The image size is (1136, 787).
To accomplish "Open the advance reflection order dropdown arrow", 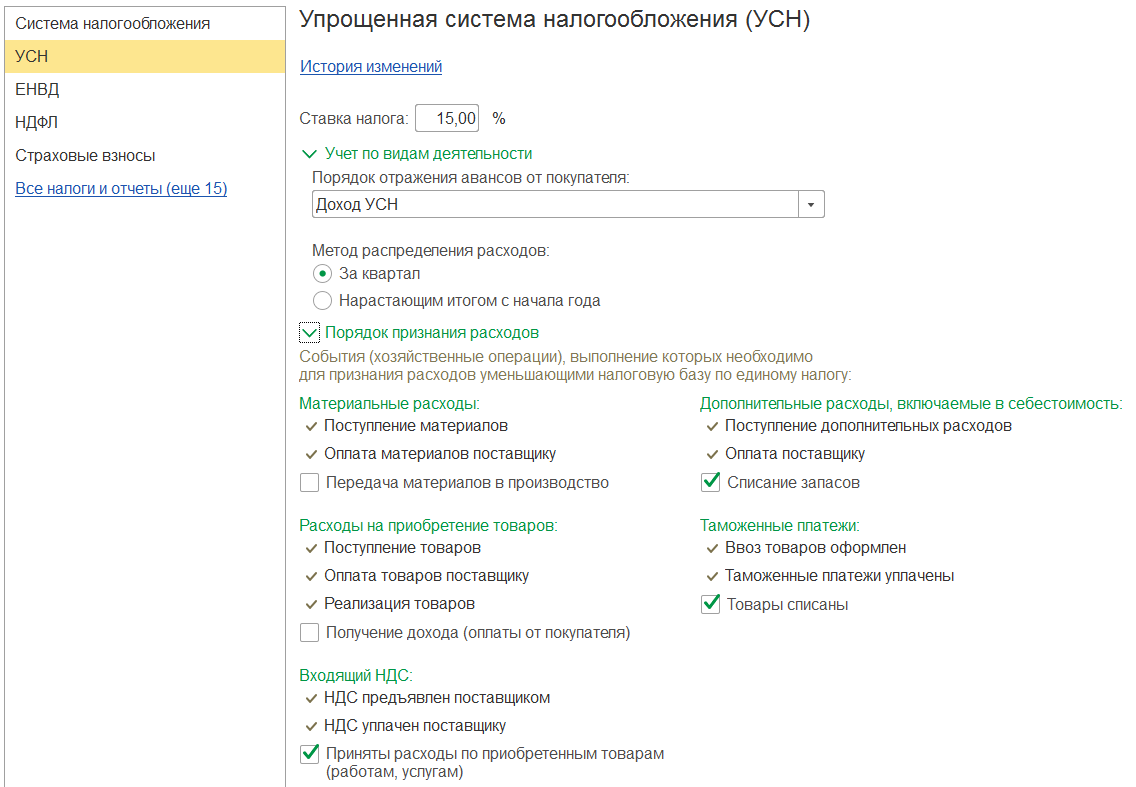I will (x=811, y=205).
